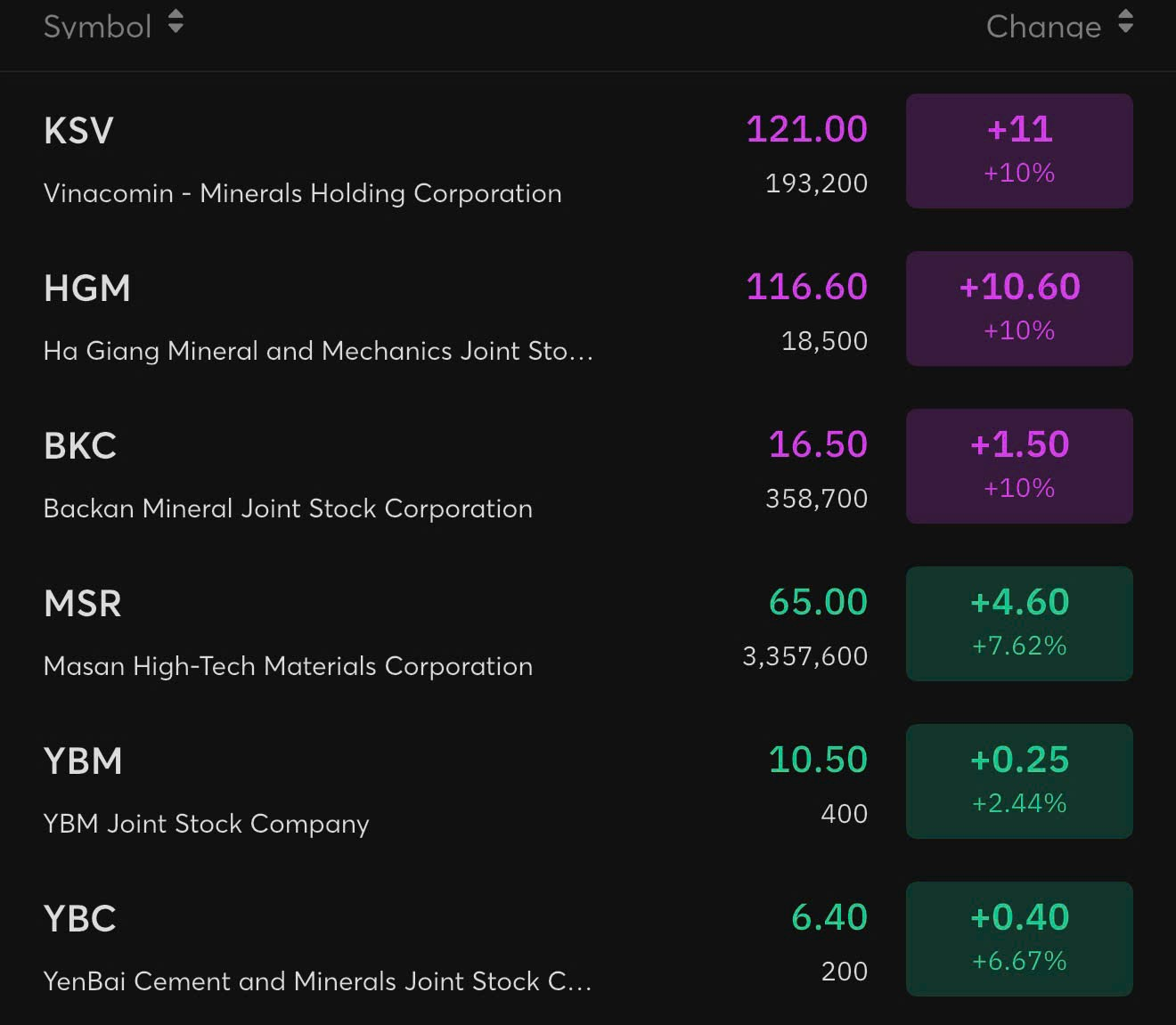
Task: Open the MSR stock ticker
Action: [x=82, y=604]
